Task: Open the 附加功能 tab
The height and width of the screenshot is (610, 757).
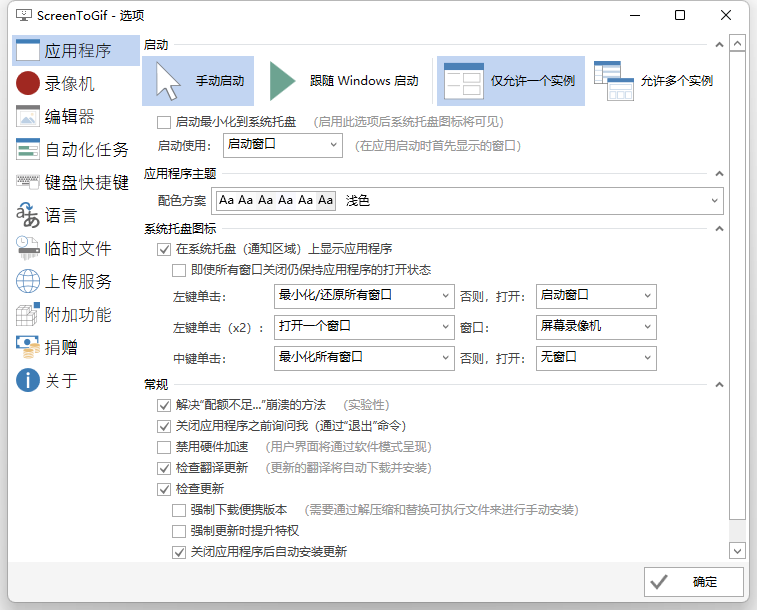Action: pos(76,314)
